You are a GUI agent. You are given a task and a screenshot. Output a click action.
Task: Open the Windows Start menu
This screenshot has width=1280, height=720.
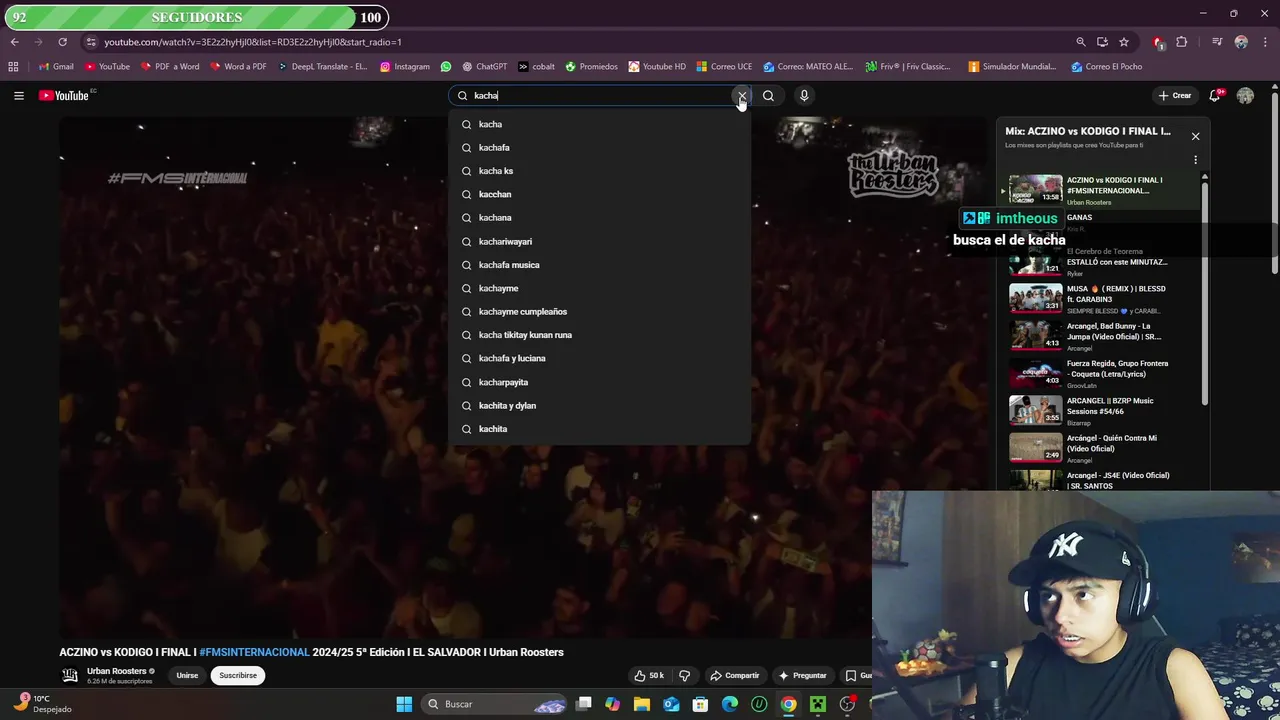coord(404,704)
